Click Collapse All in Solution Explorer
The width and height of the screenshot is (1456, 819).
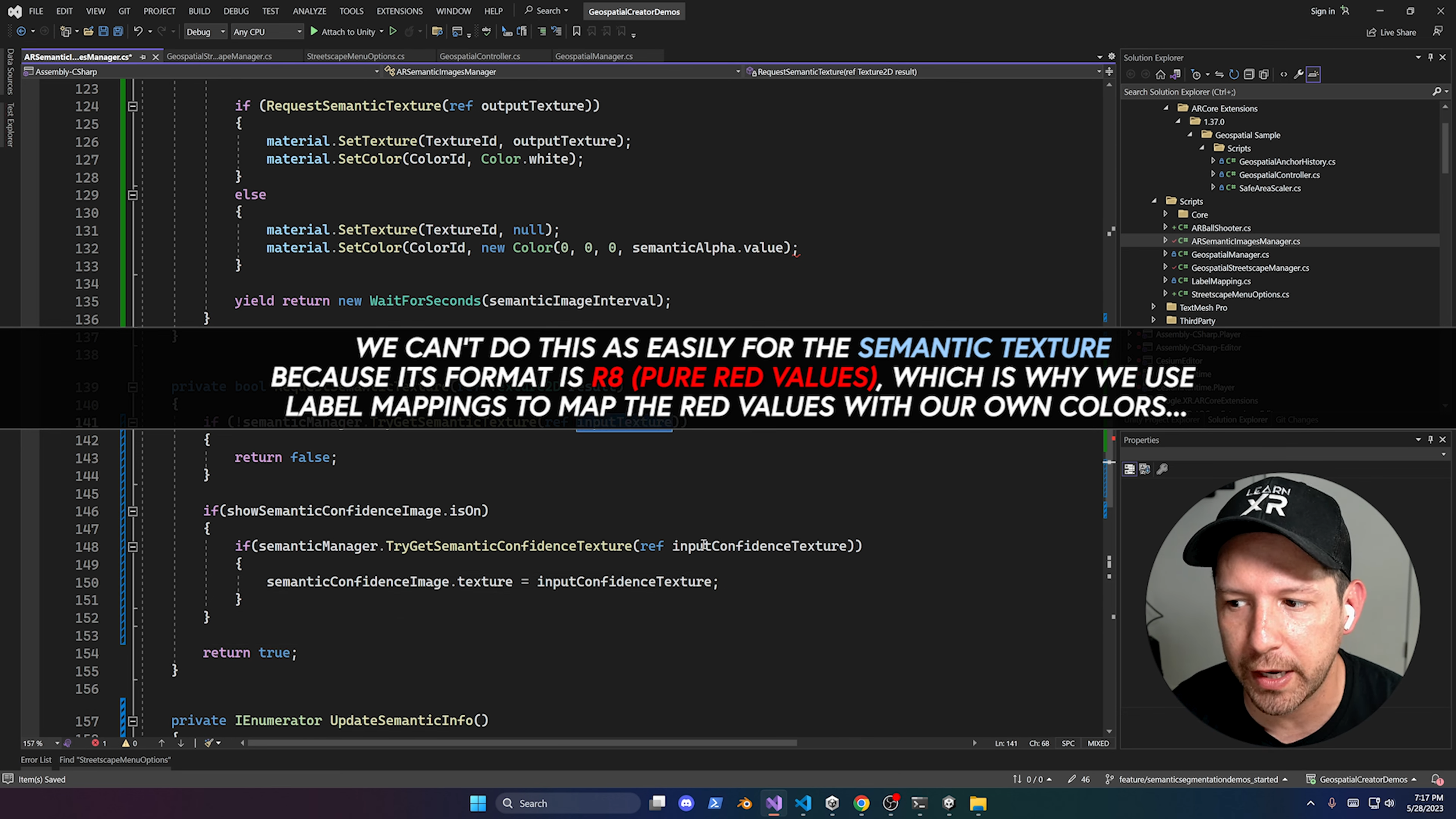coord(1249,74)
